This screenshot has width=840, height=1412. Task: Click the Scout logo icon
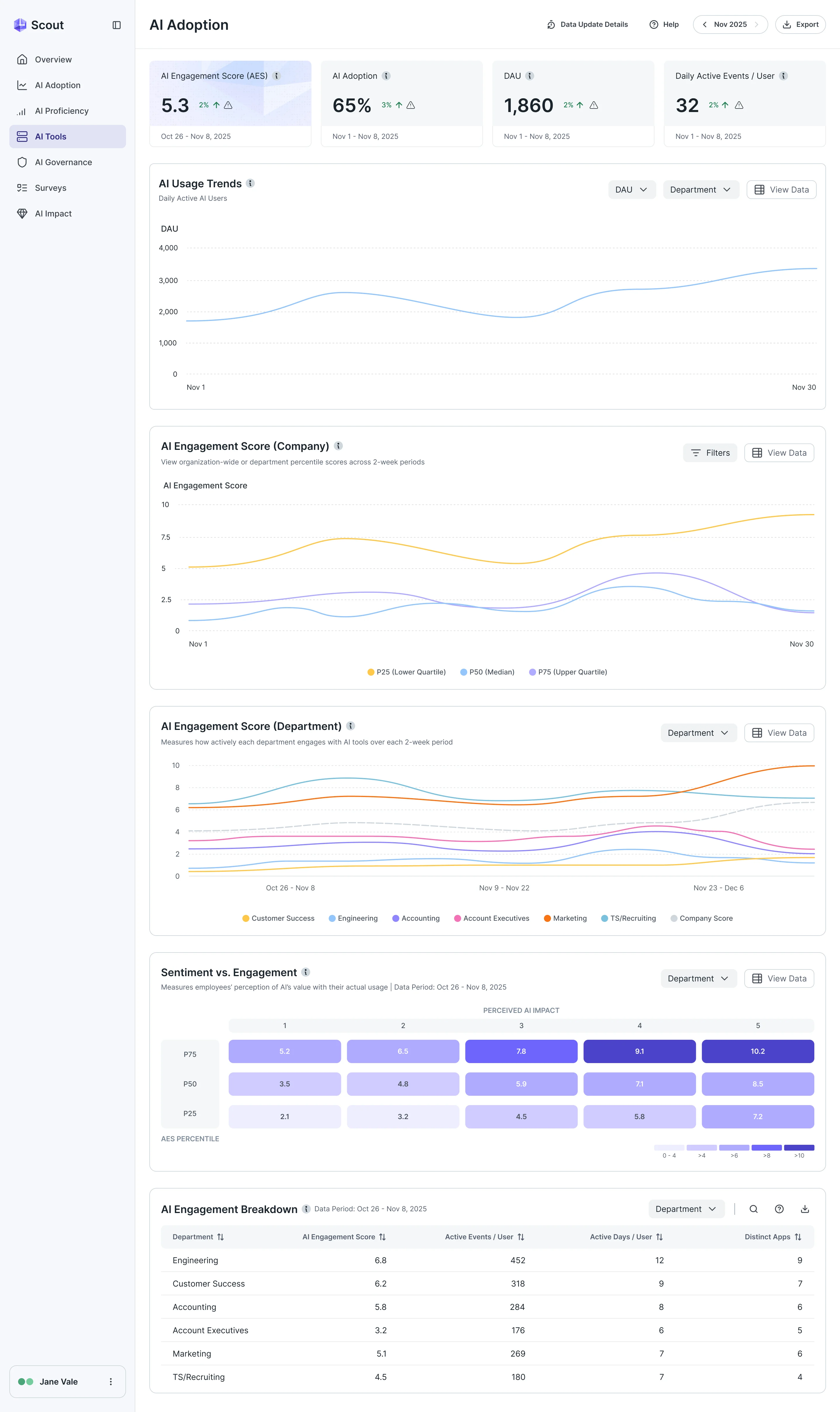pyautogui.click(x=20, y=25)
